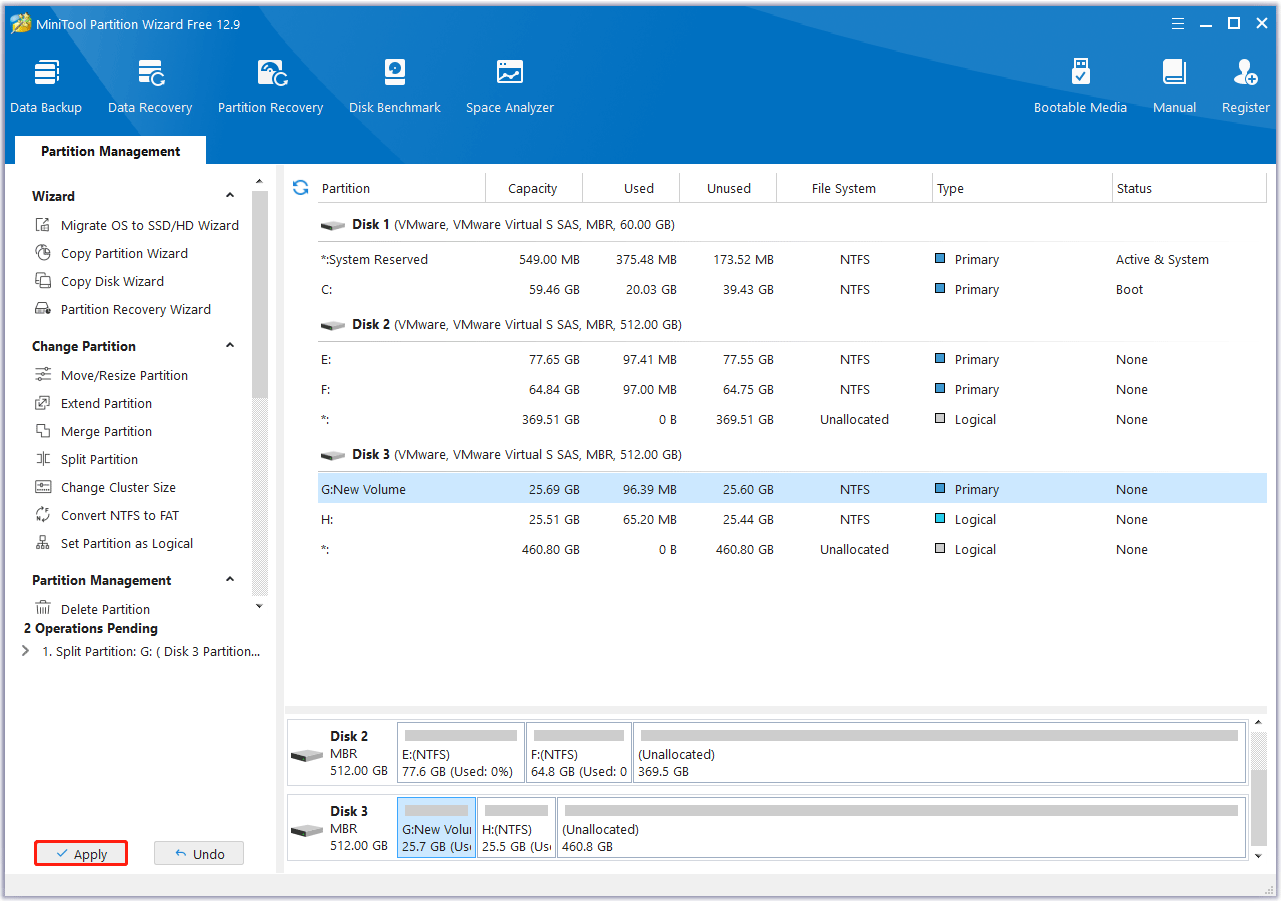
Task: Select Disk 1 header row
Action: pos(792,225)
